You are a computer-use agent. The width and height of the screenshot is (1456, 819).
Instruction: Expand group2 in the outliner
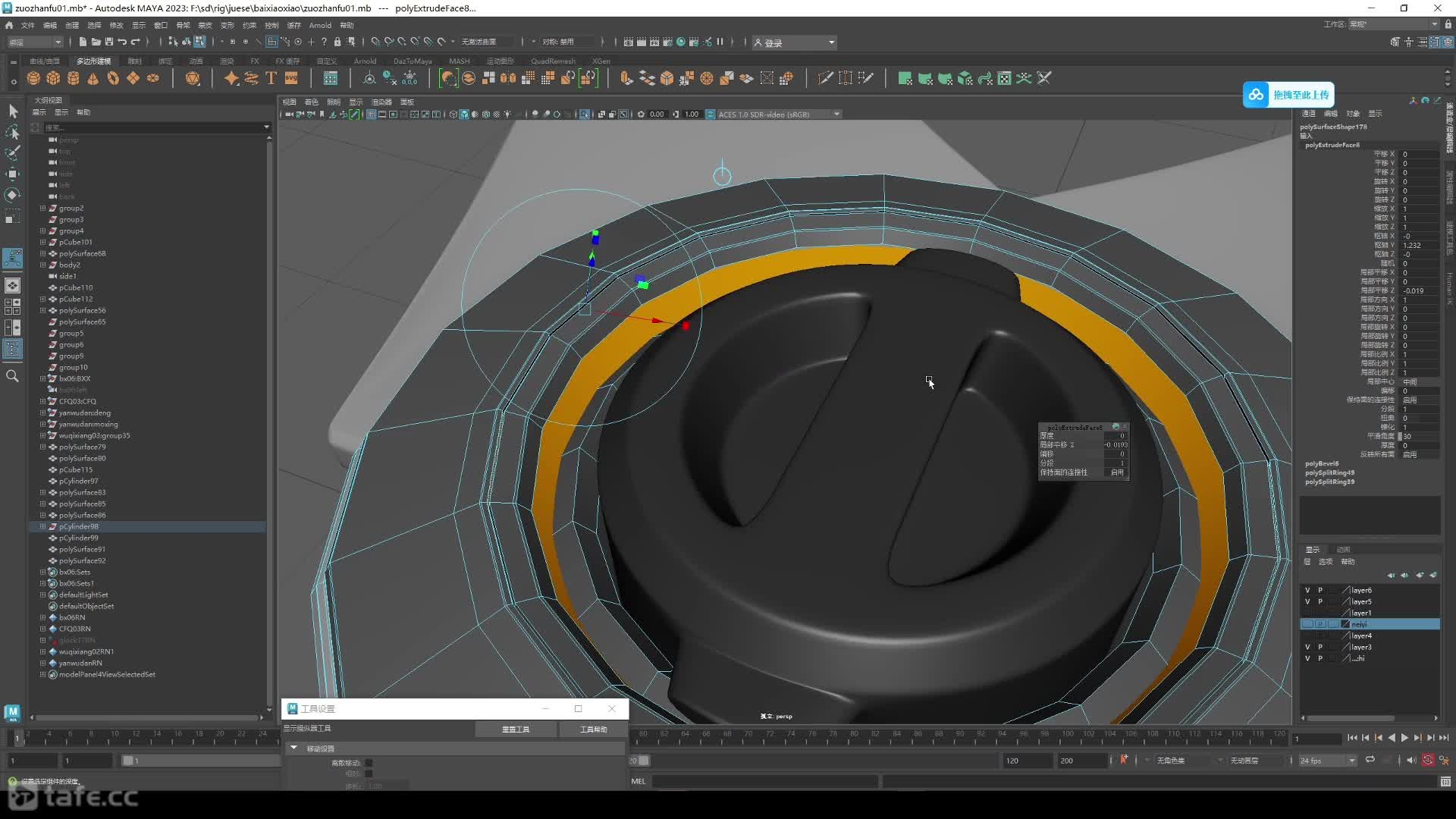pyautogui.click(x=43, y=208)
